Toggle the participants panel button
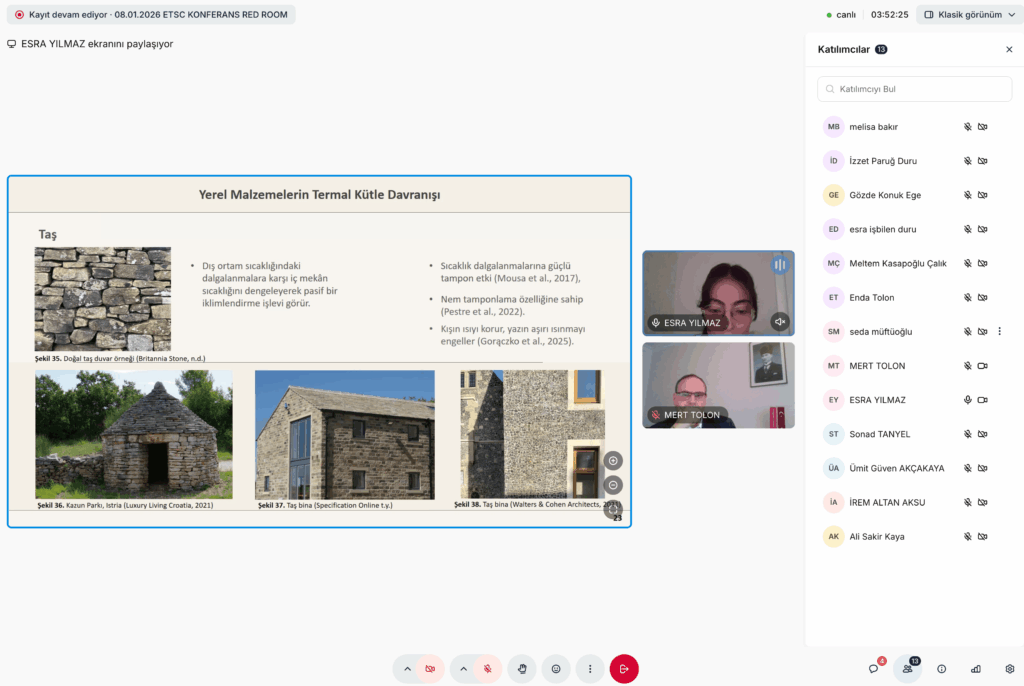This screenshot has width=1024, height=686. pyautogui.click(x=907, y=669)
